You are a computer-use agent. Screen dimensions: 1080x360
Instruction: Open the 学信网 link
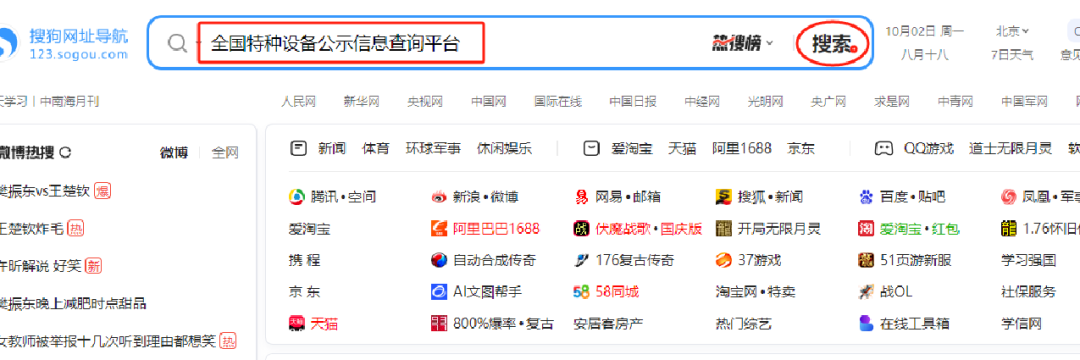click(x=1021, y=323)
